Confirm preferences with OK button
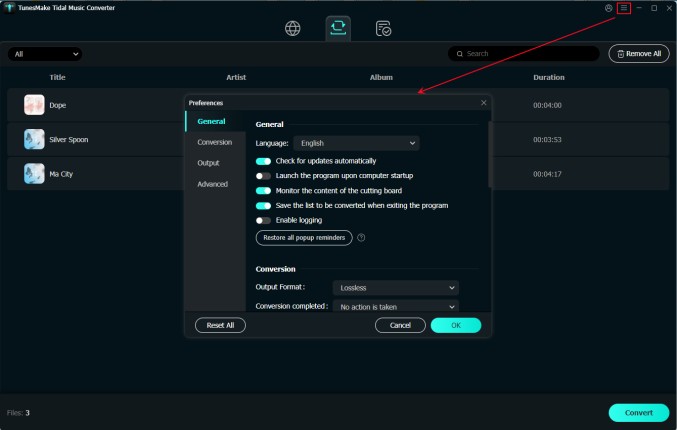The image size is (677, 430). coord(456,325)
